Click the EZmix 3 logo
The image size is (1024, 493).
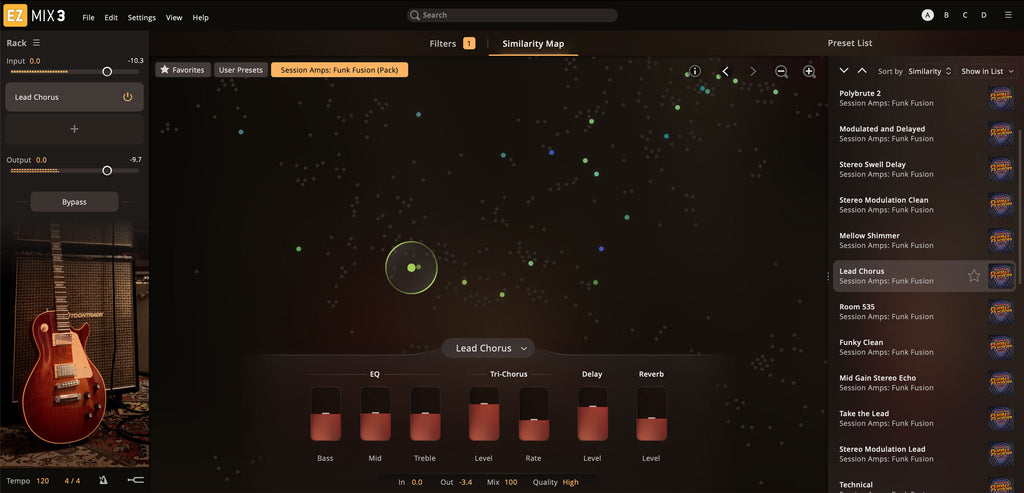click(35, 16)
